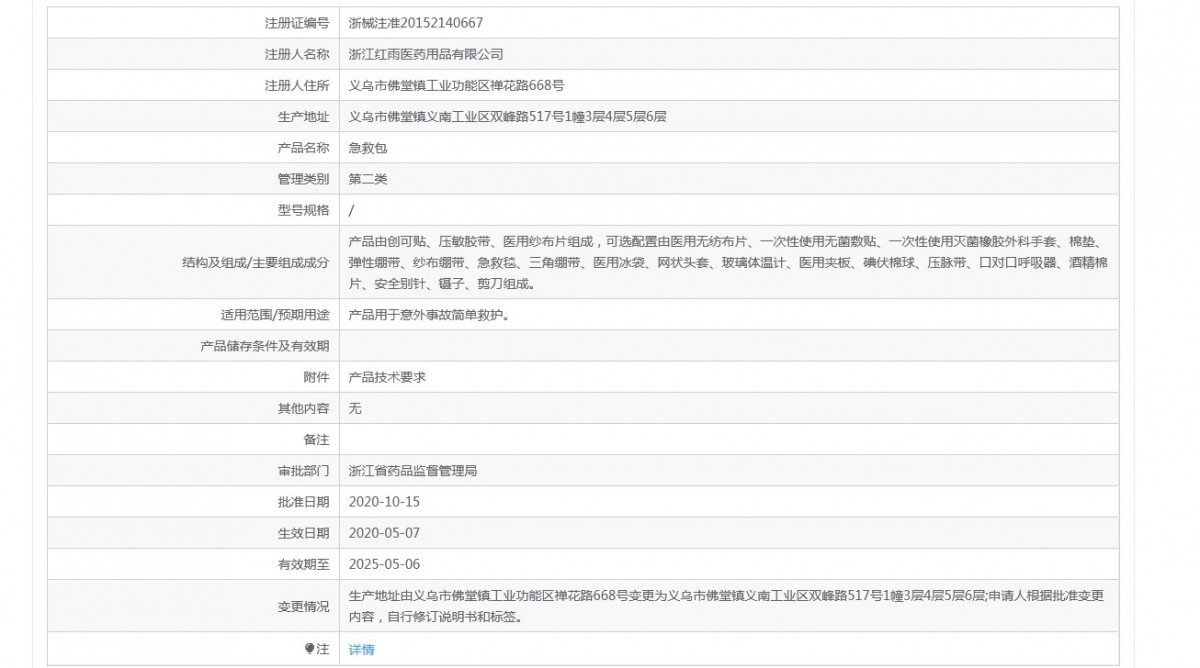Click the 产品储存条件及有效期 row label
The height and width of the screenshot is (668, 1200).
click(264, 346)
